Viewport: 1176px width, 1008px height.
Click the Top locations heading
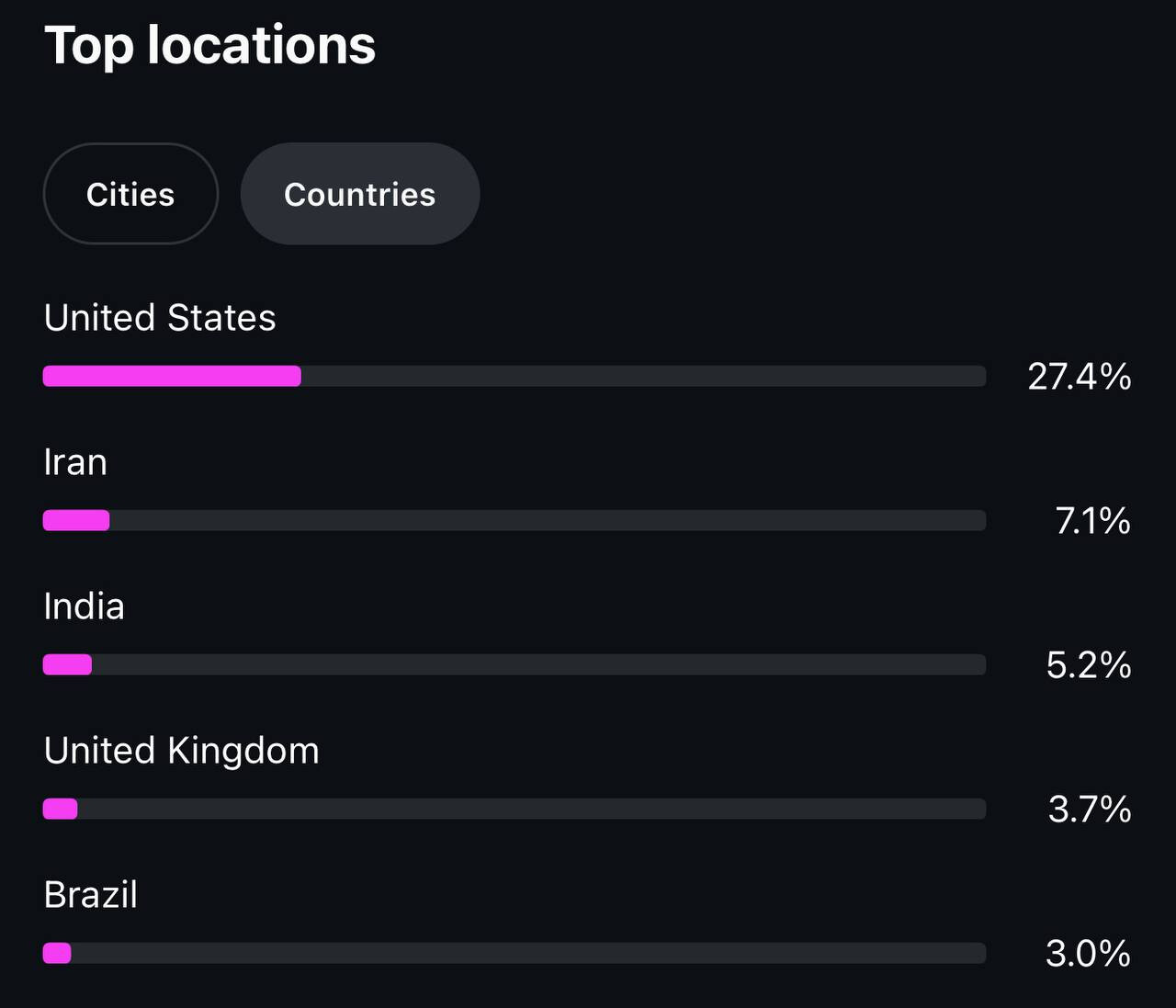pyautogui.click(x=210, y=46)
